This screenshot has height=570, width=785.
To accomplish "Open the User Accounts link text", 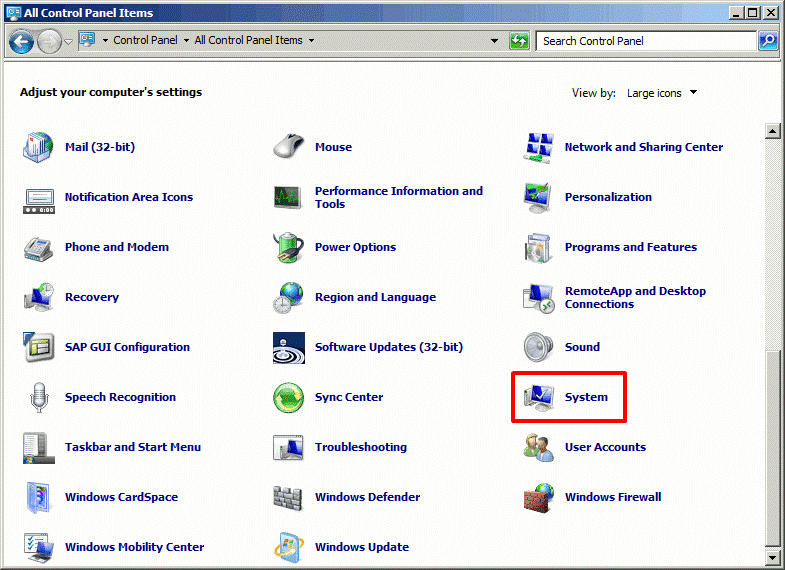I will coord(605,447).
